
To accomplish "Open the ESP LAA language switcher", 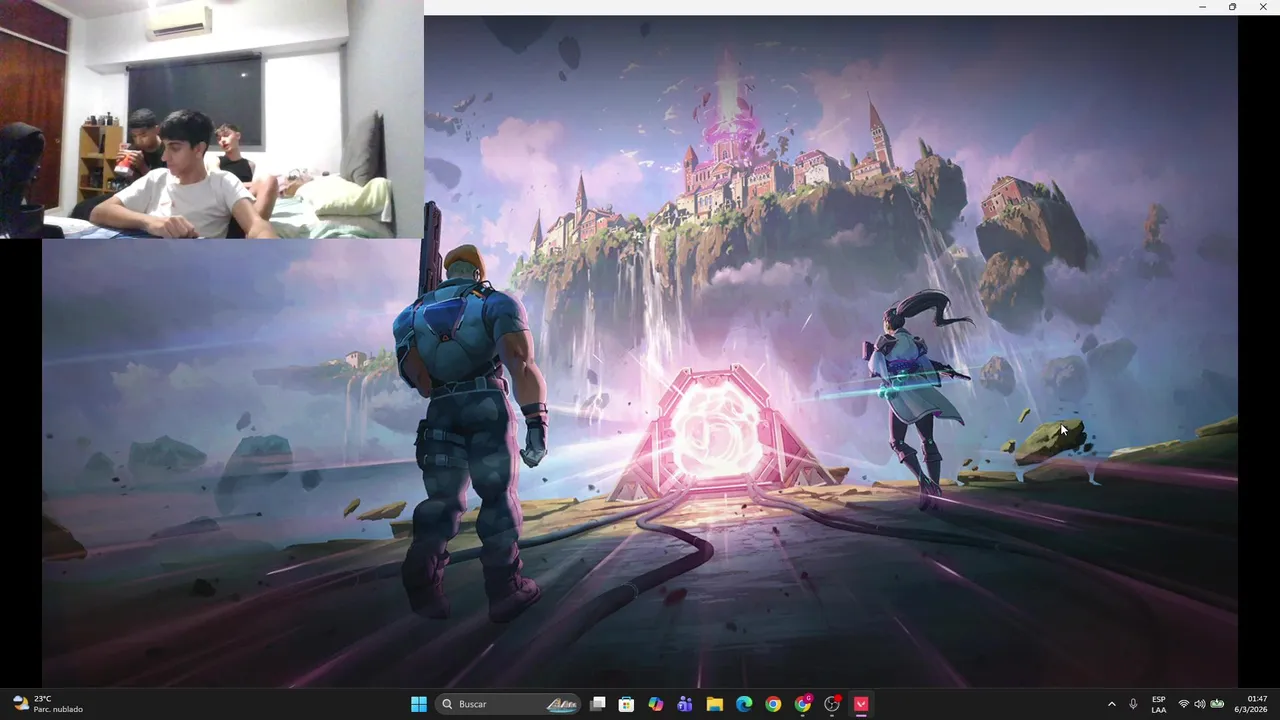I will click(x=1158, y=704).
